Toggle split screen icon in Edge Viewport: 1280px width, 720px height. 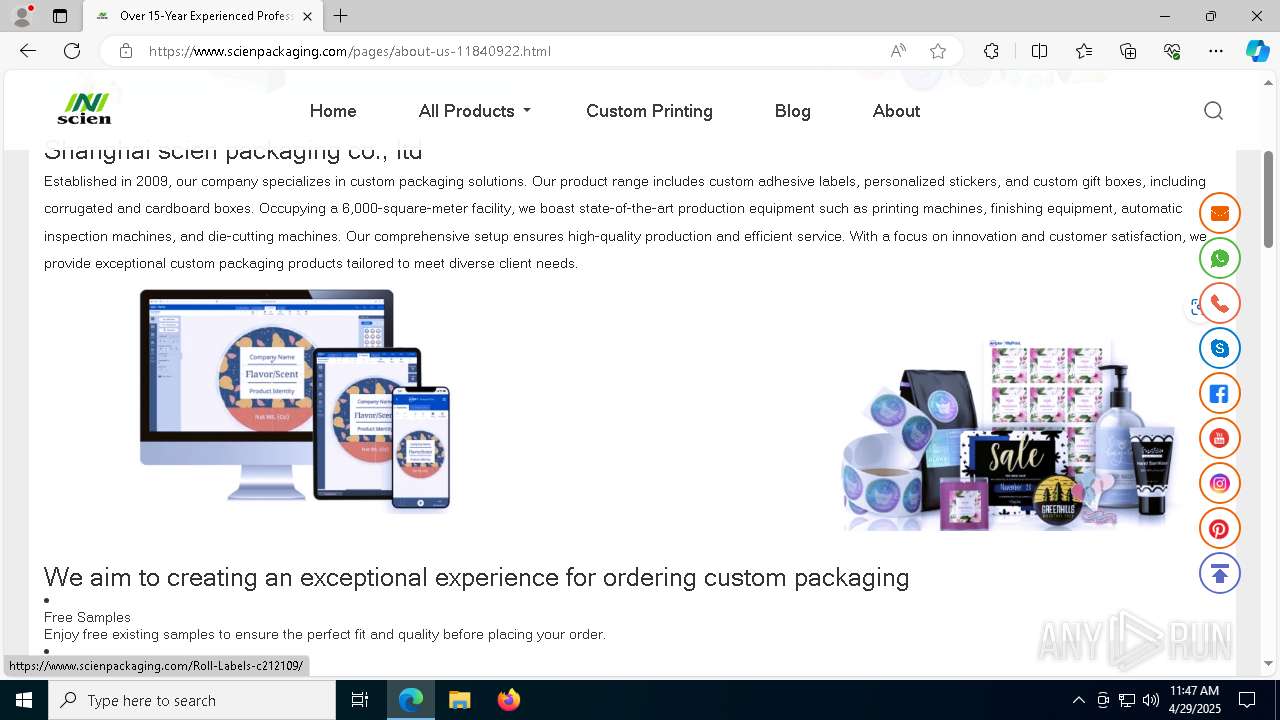pyautogui.click(x=1039, y=51)
